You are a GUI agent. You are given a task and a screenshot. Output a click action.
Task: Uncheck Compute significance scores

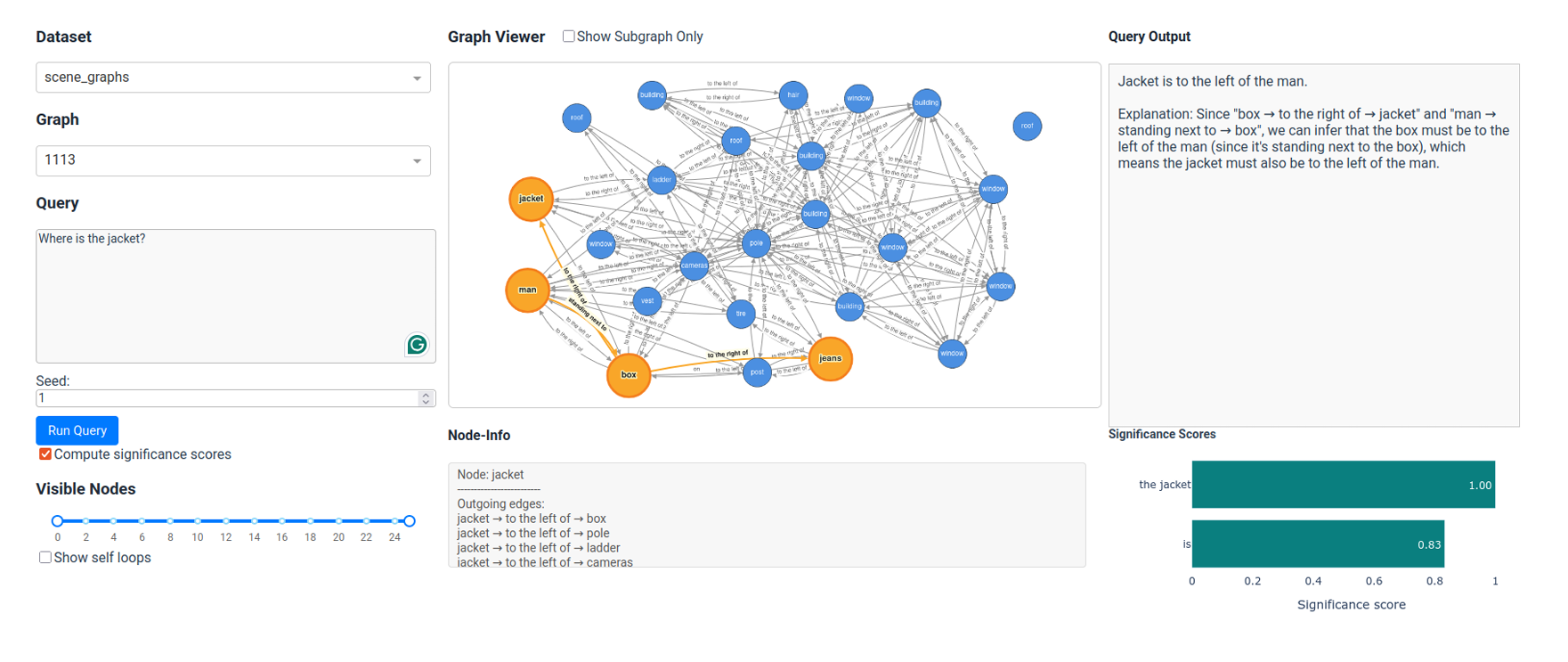[x=45, y=454]
